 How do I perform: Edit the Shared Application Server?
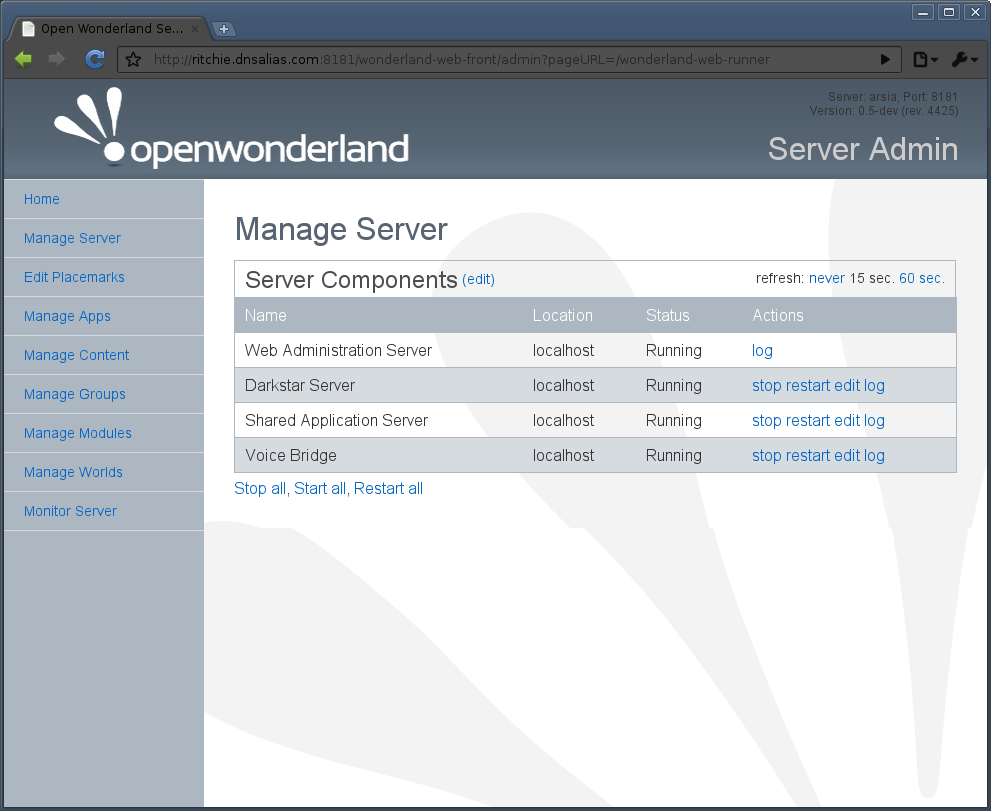click(847, 420)
